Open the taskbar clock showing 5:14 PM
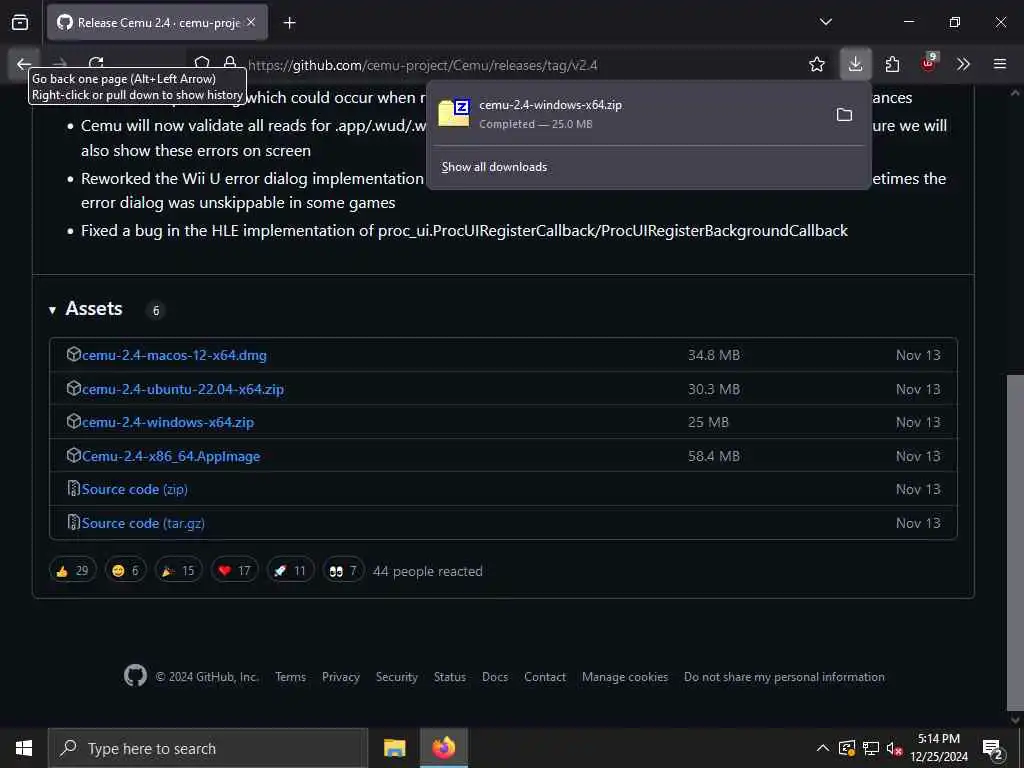Image resolution: width=1024 pixels, height=768 pixels. click(x=939, y=748)
